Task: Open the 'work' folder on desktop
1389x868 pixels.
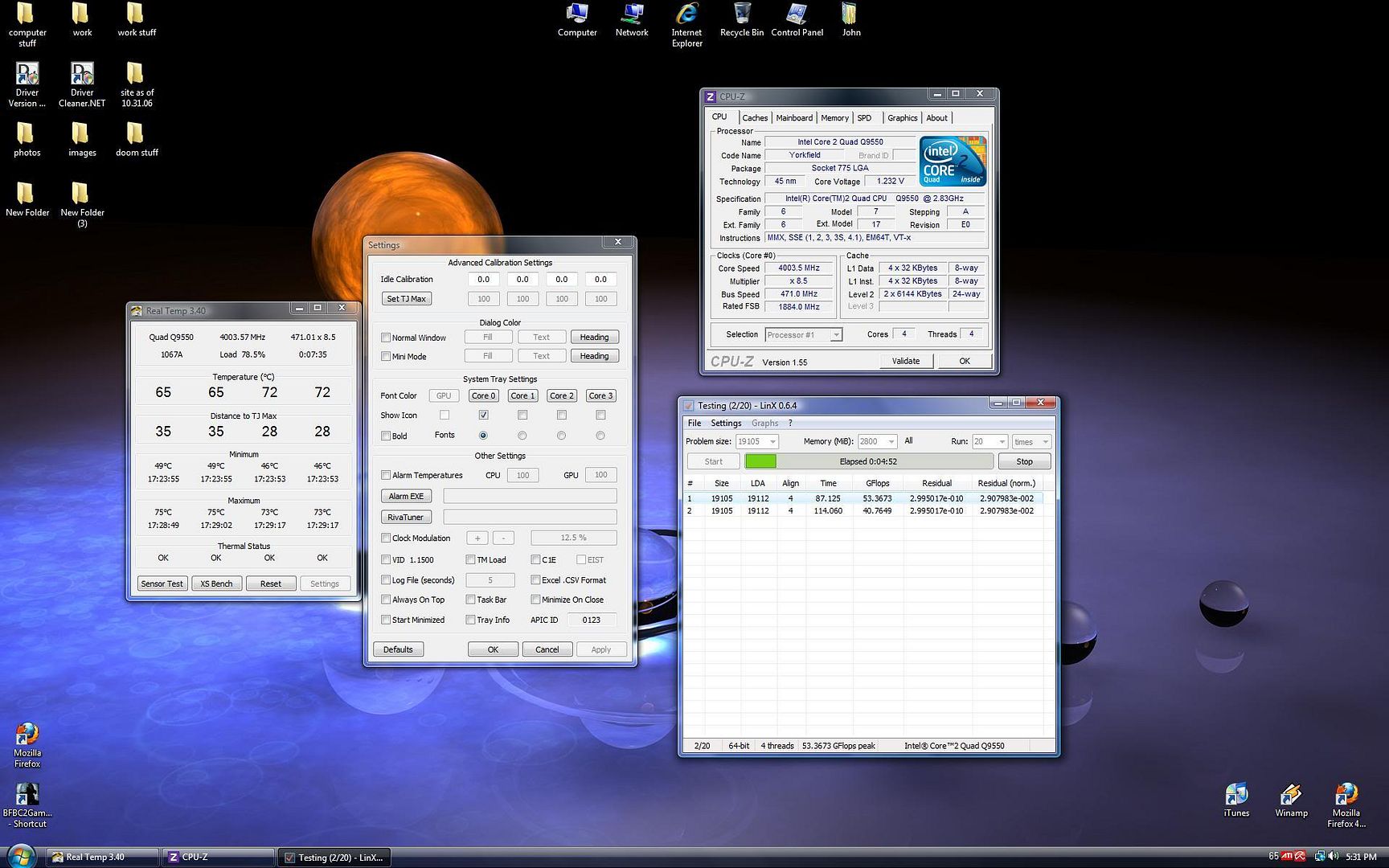Action: (x=82, y=20)
